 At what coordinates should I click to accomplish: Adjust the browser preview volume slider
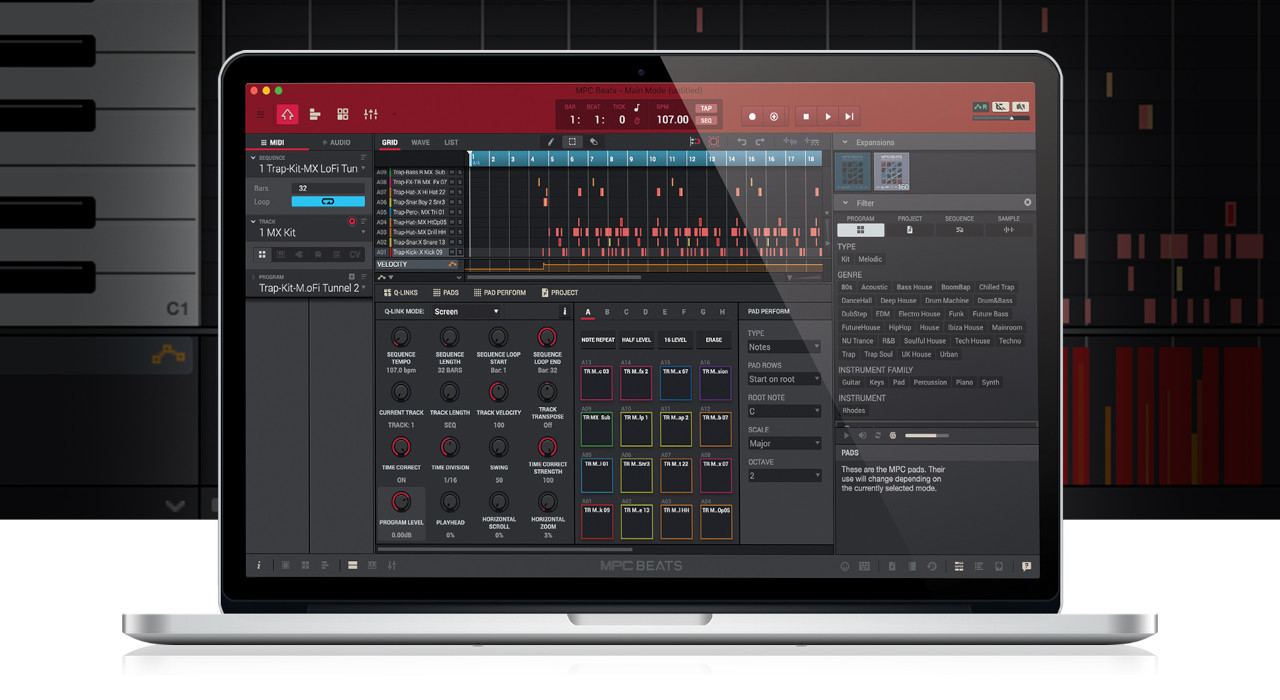point(927,435)
